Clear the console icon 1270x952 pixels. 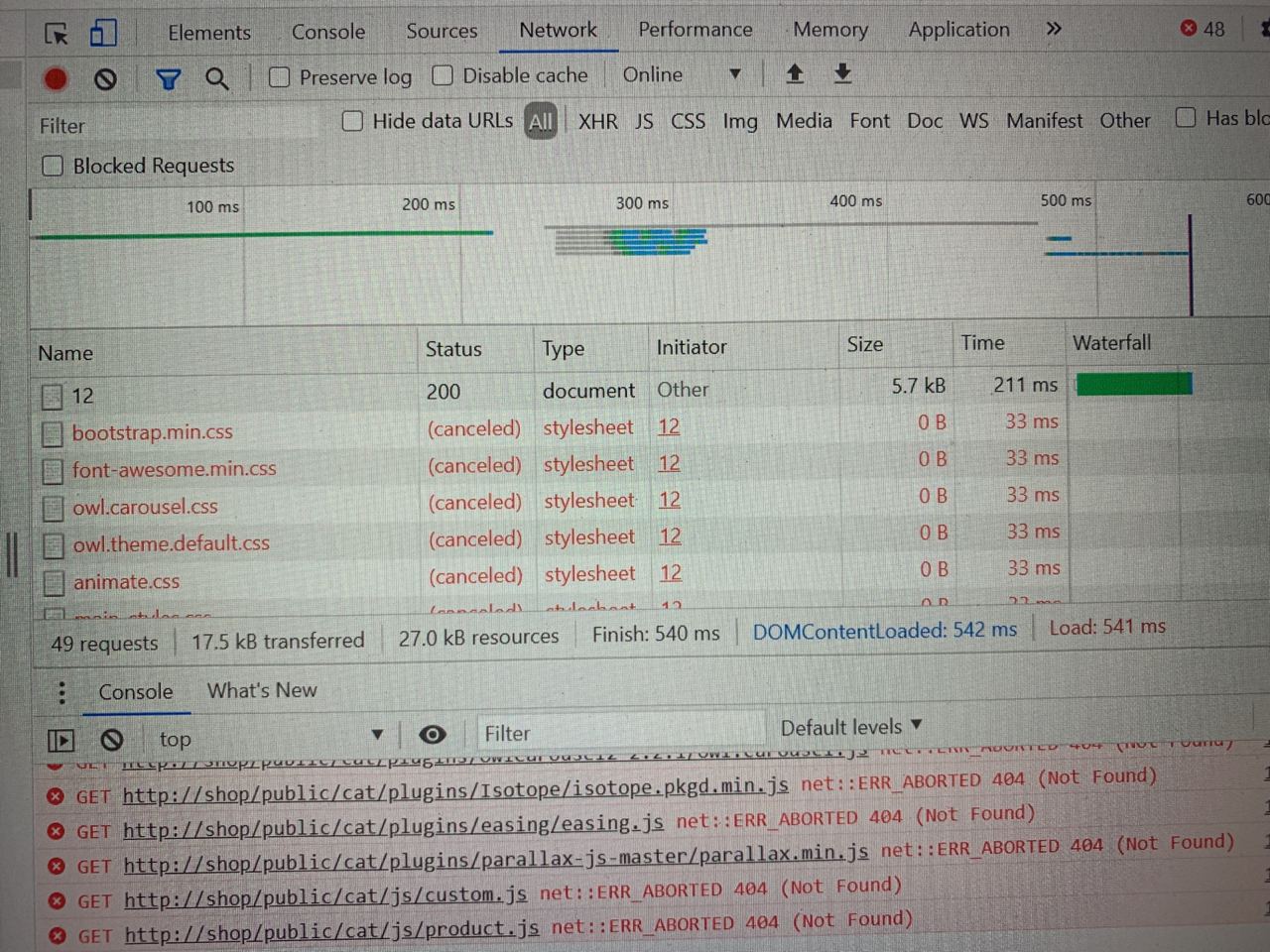112,740
